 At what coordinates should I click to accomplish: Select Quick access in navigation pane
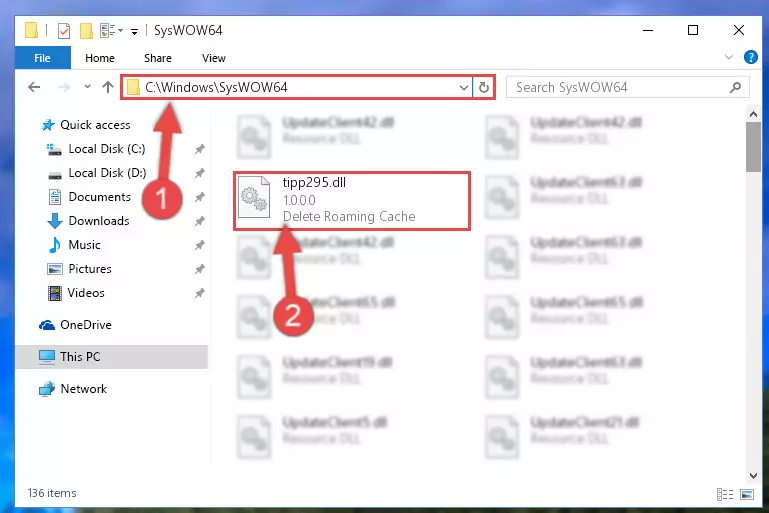click(95, 125)
